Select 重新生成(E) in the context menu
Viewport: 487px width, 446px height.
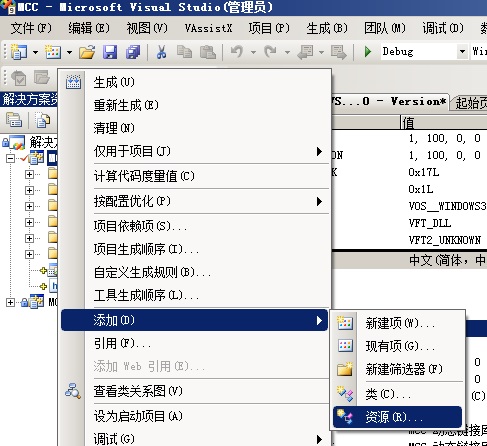pos(195,105)
